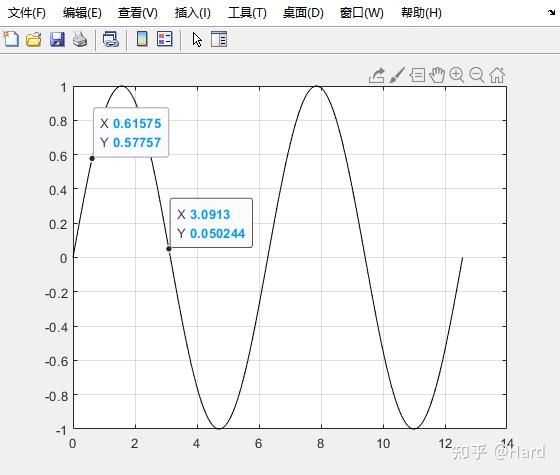Click the data tip showing X 3.0913
Screen dimensions: 560x475
pos(211,223)
